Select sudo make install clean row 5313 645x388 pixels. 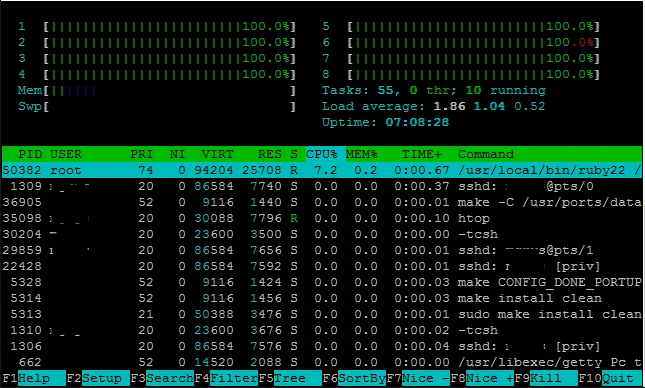[322, 314]
